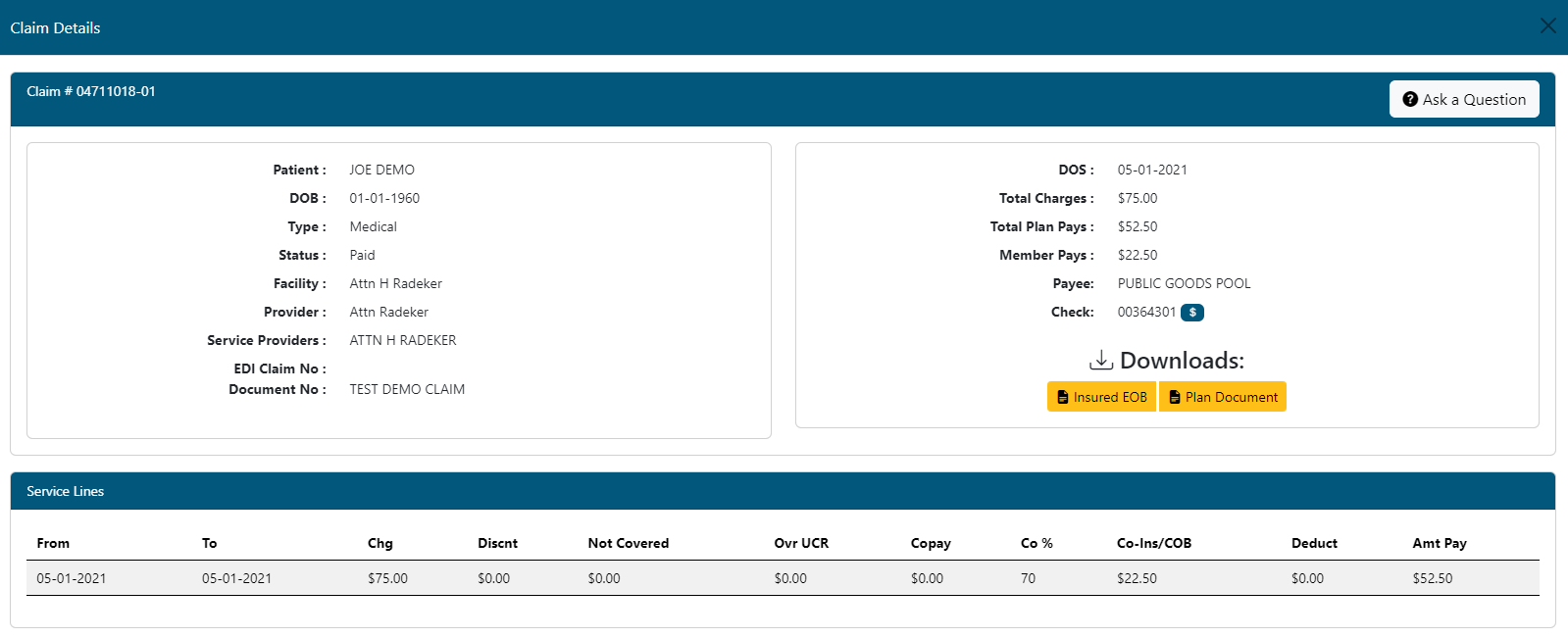1568x638 pixels.
Task: Click the document number TEST DEMO CLAIM
Action: coord(408,389)
